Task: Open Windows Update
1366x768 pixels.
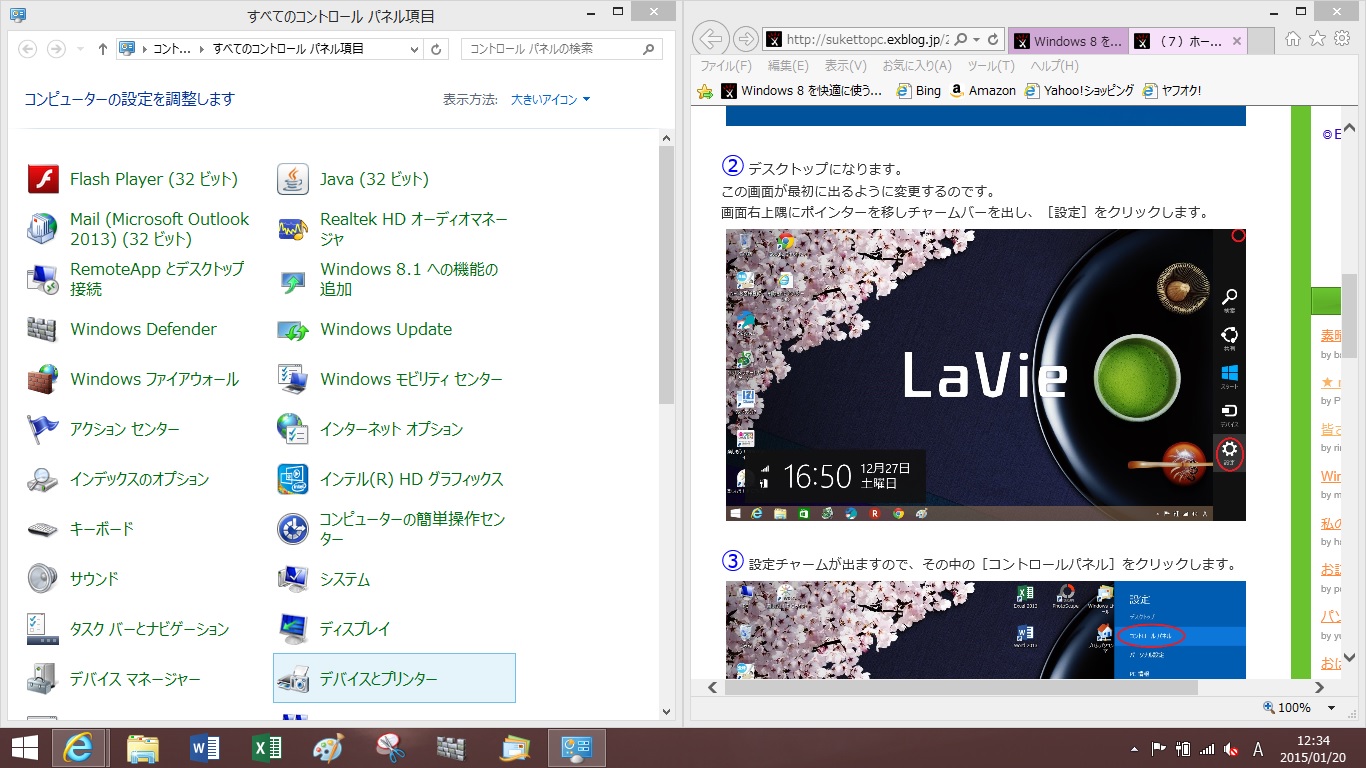Action: pos(365,329)
